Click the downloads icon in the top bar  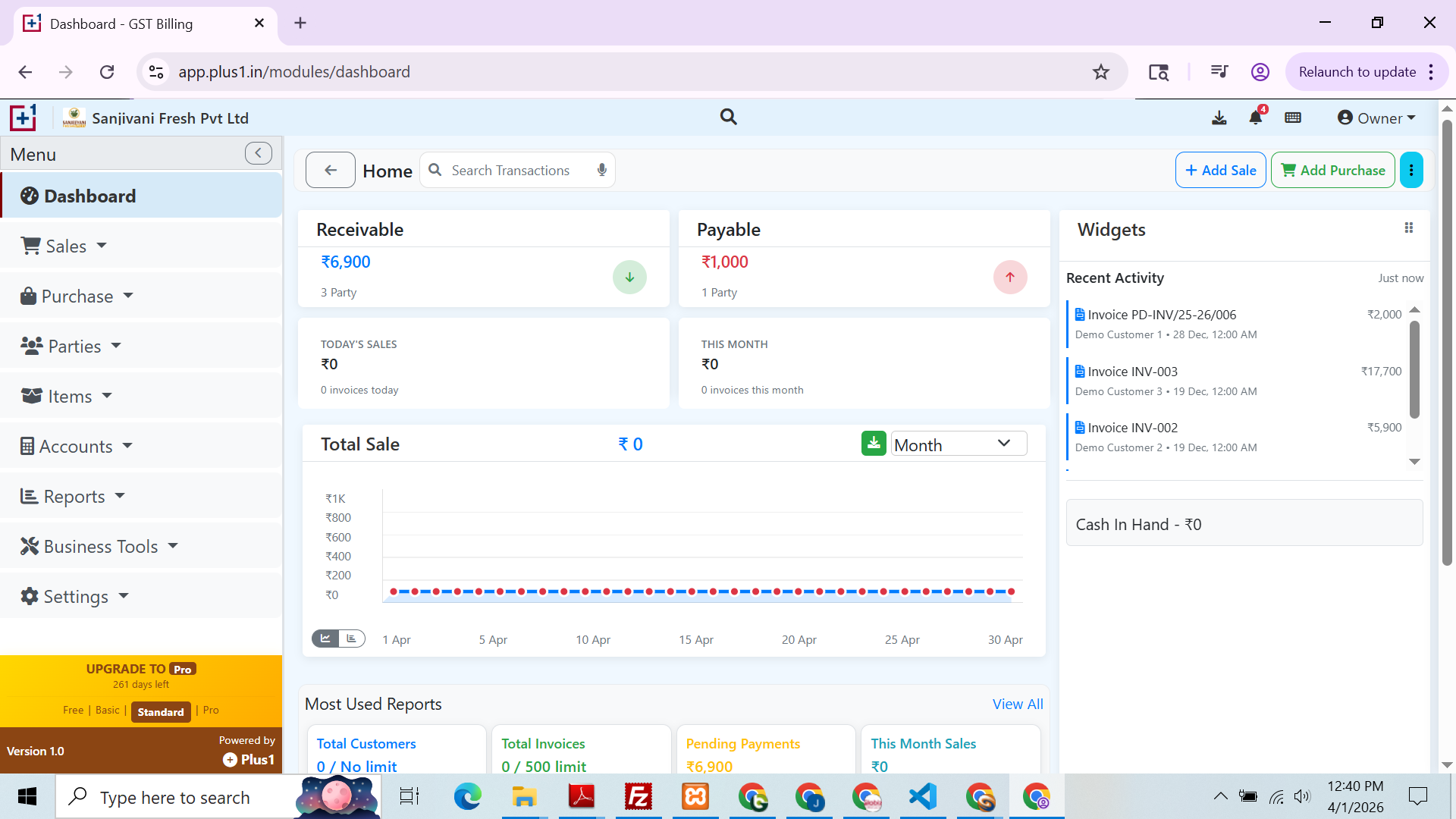coord(1219,118)
